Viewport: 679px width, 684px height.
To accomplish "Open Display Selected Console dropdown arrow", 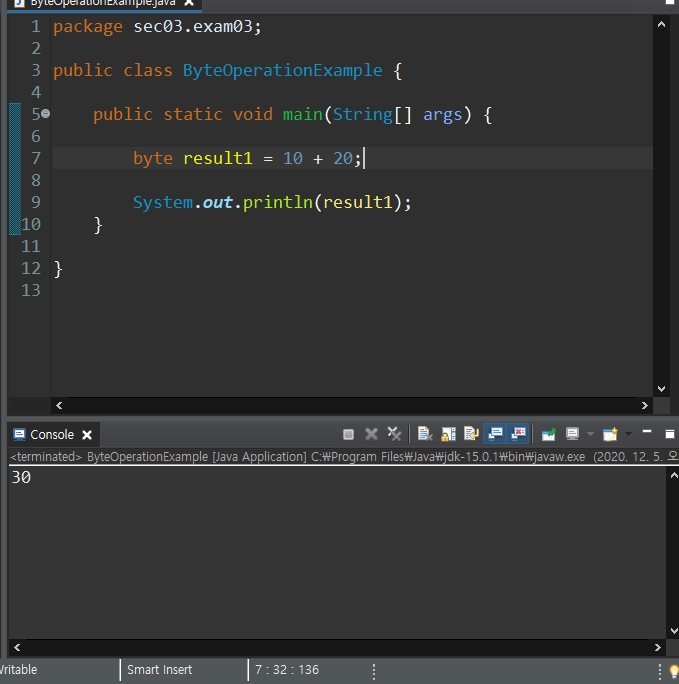I will [590, 434].
